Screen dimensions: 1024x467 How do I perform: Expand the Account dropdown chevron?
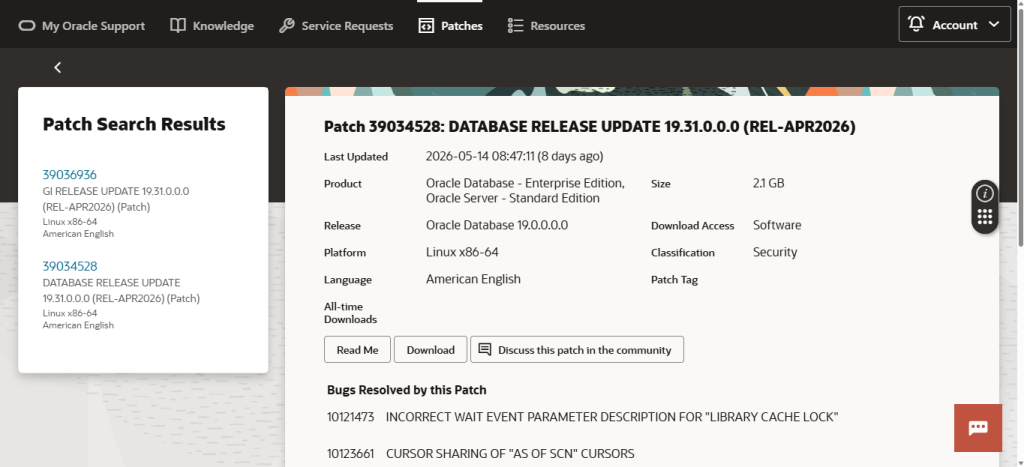994,25
